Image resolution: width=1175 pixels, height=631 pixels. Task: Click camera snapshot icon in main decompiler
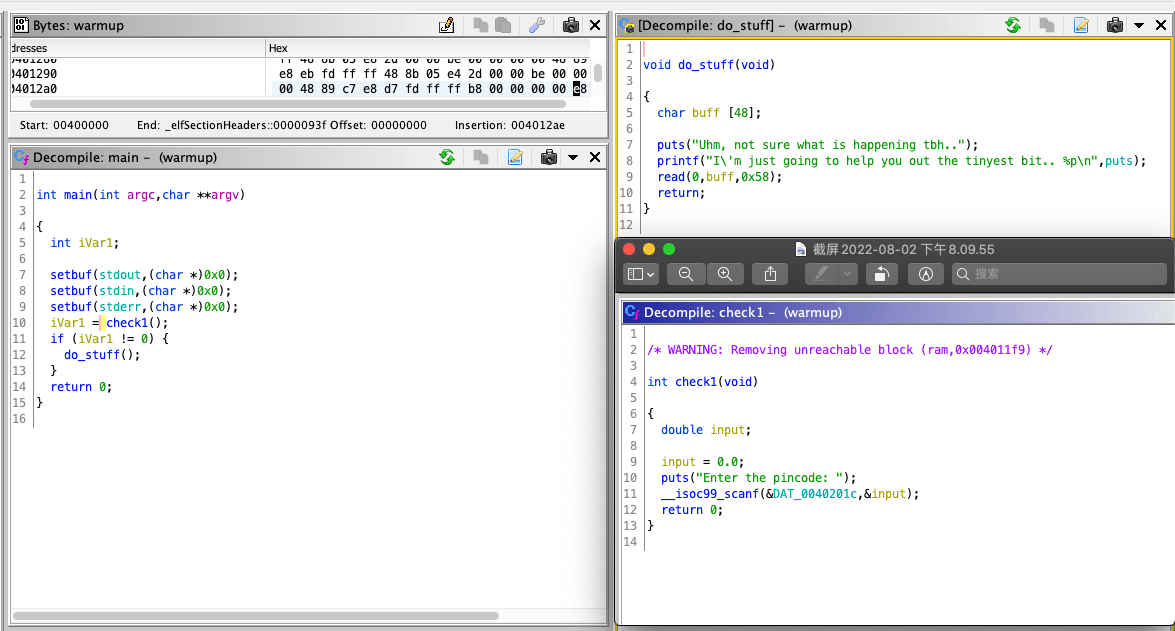(x=548, y=157)
